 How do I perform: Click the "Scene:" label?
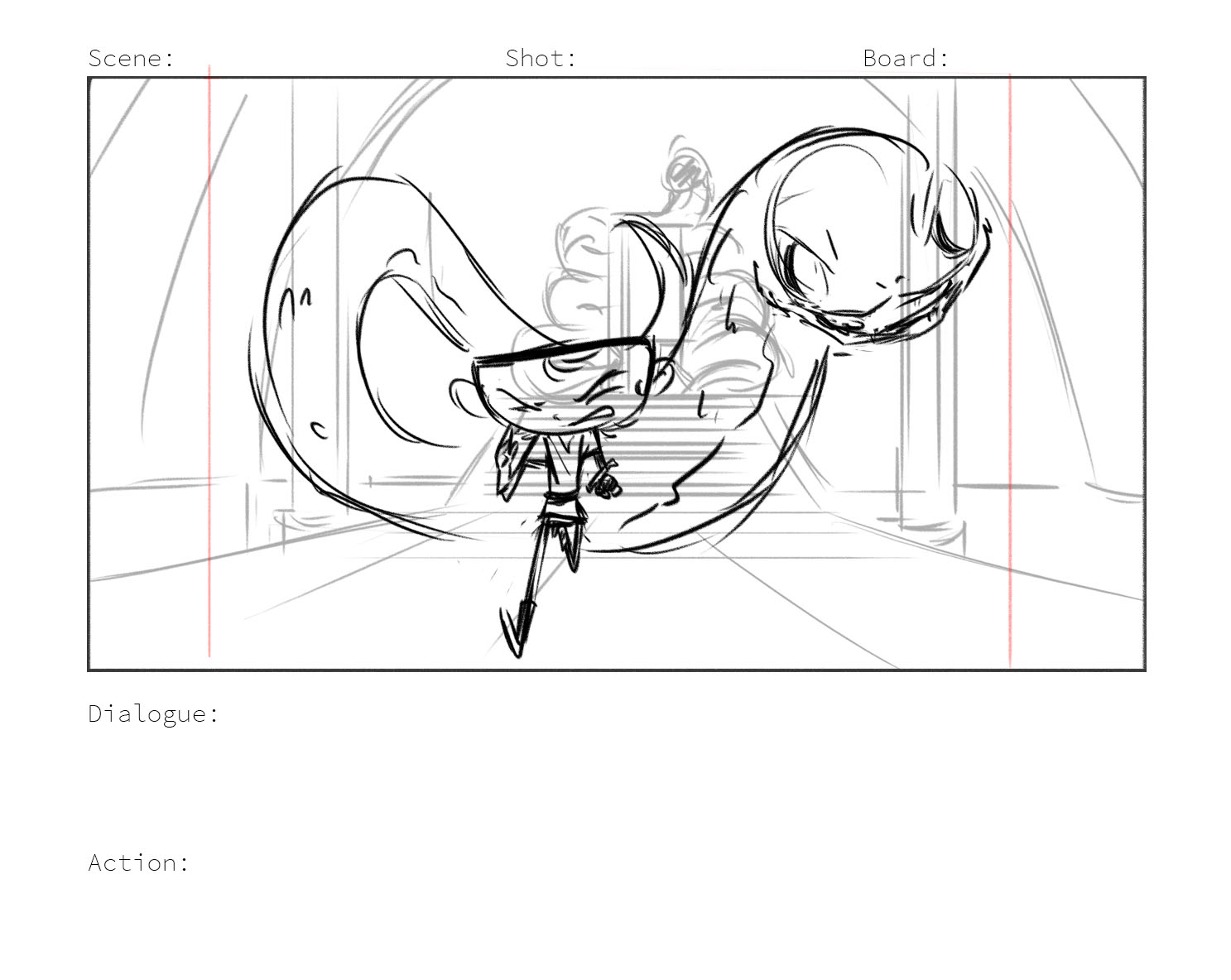pyautogui.click(x=132, y=58)
